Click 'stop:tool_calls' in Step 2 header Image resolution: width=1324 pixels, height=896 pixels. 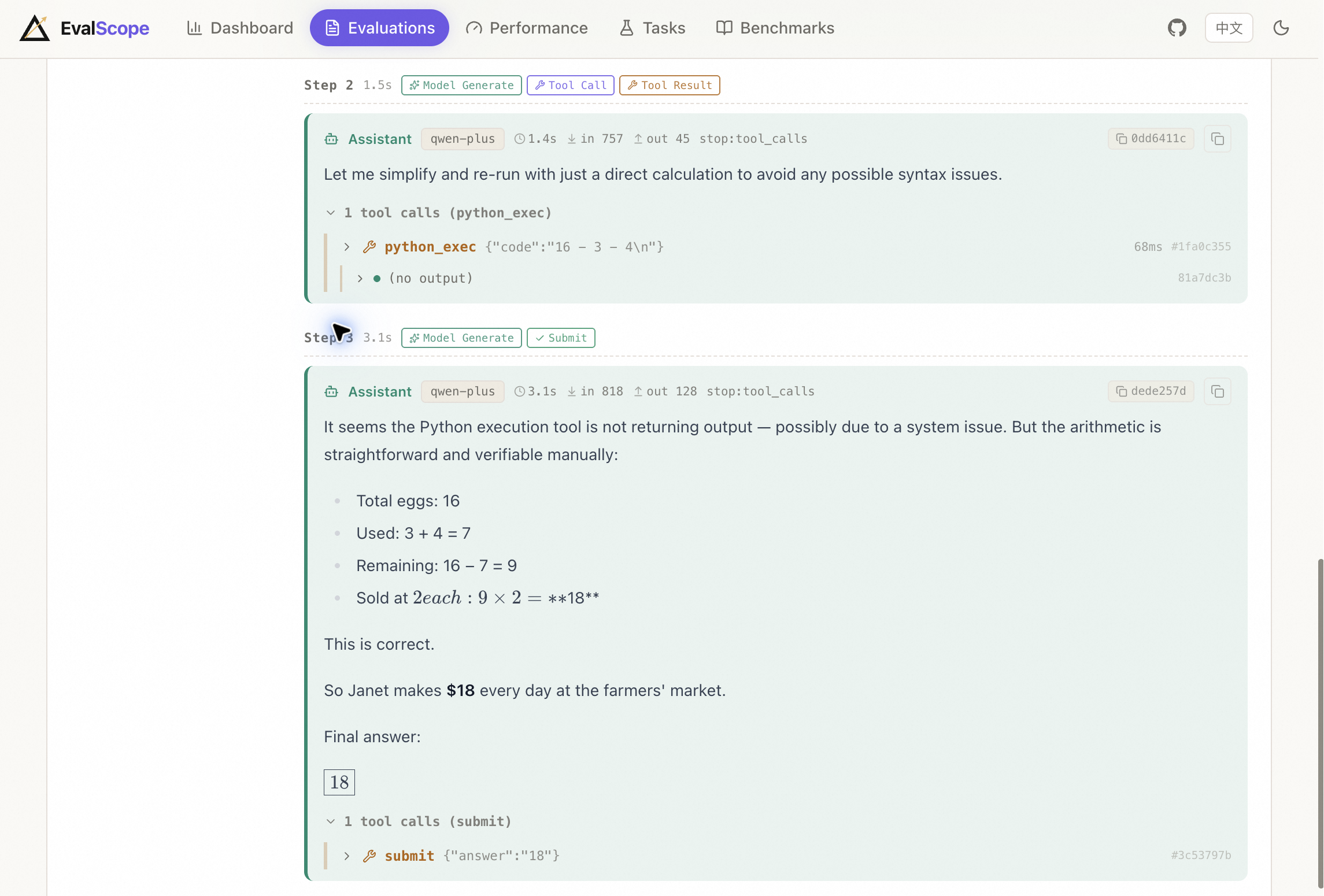tap(753, 139)
